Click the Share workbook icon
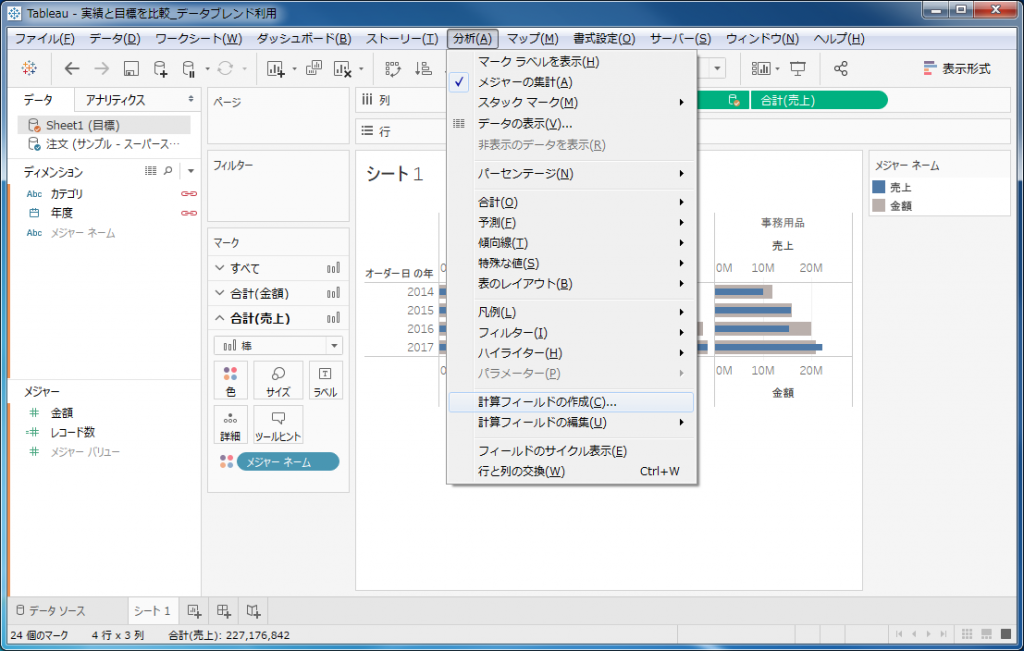1024x651 pixels. tap(840, 68)
